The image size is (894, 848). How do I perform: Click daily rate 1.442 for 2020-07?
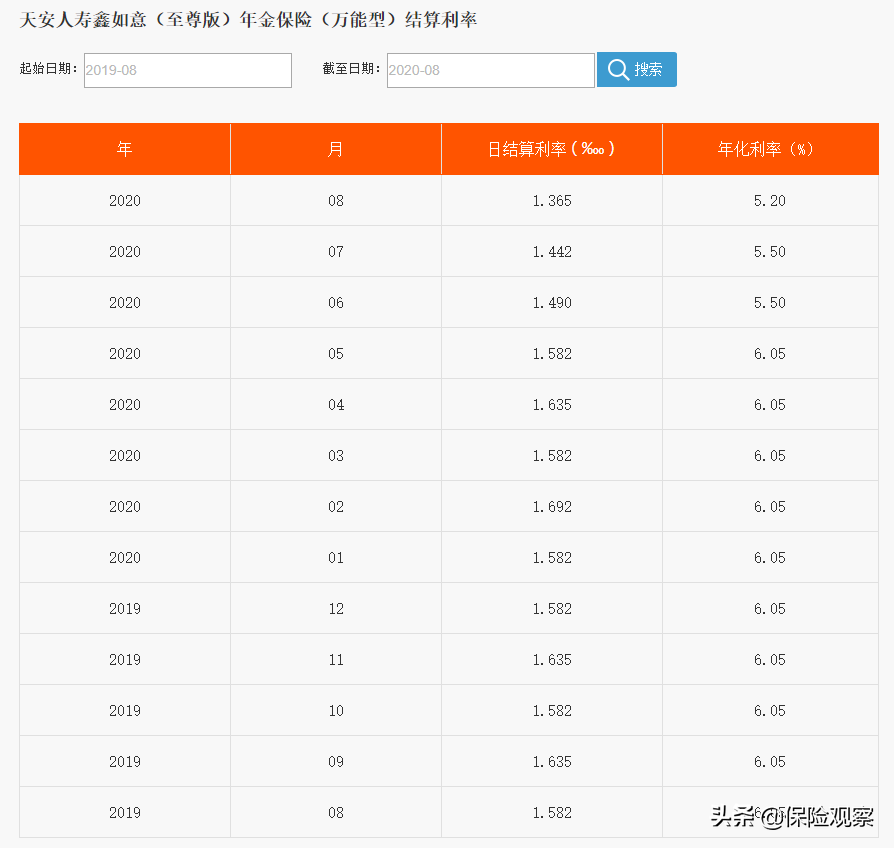pos(552,251)
